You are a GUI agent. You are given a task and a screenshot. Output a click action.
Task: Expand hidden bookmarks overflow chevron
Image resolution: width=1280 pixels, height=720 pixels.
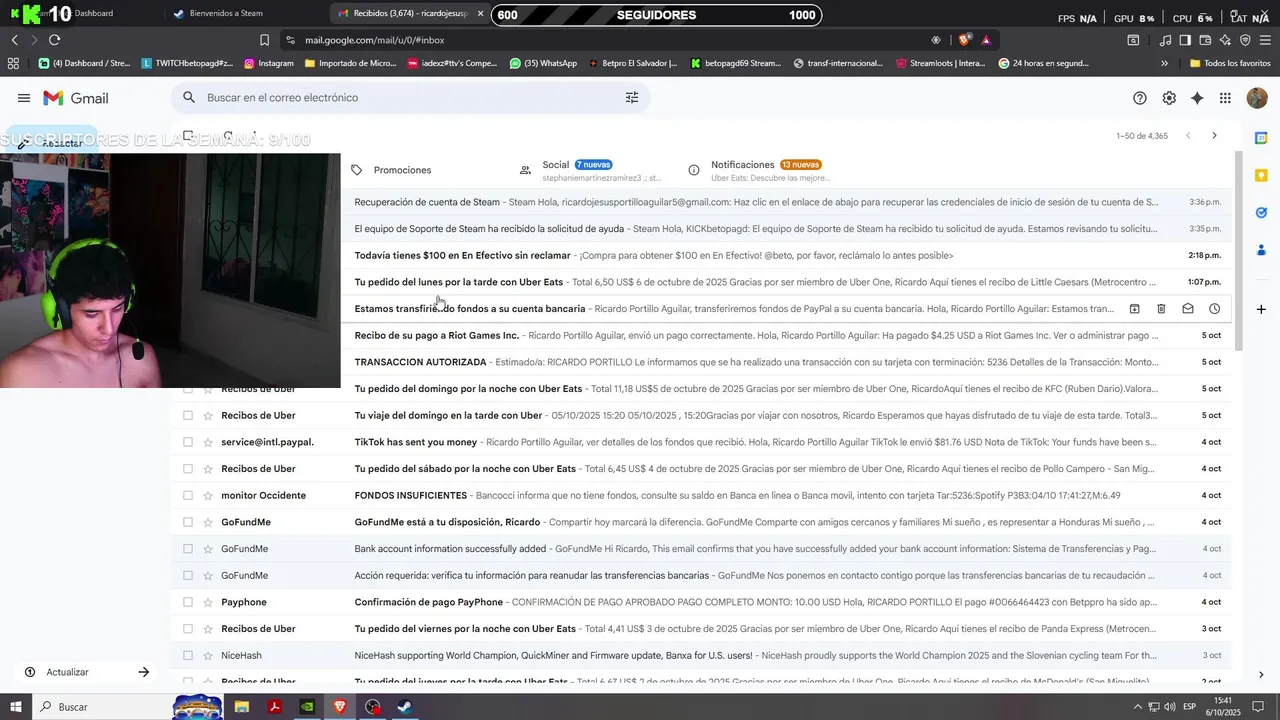point(1164,63)
